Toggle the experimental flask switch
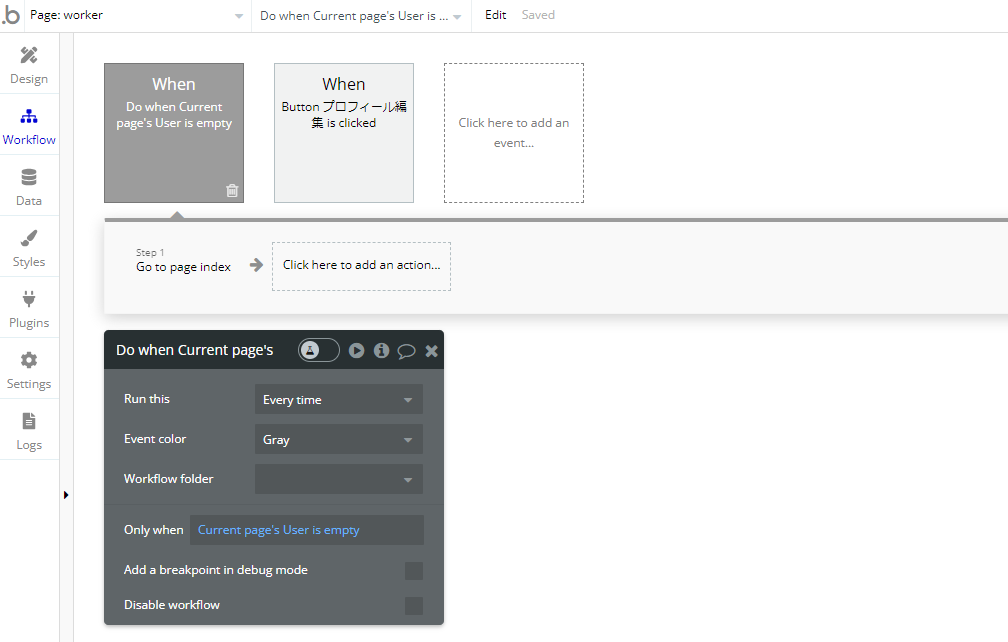1008x642 pixels. pos(319,350)
